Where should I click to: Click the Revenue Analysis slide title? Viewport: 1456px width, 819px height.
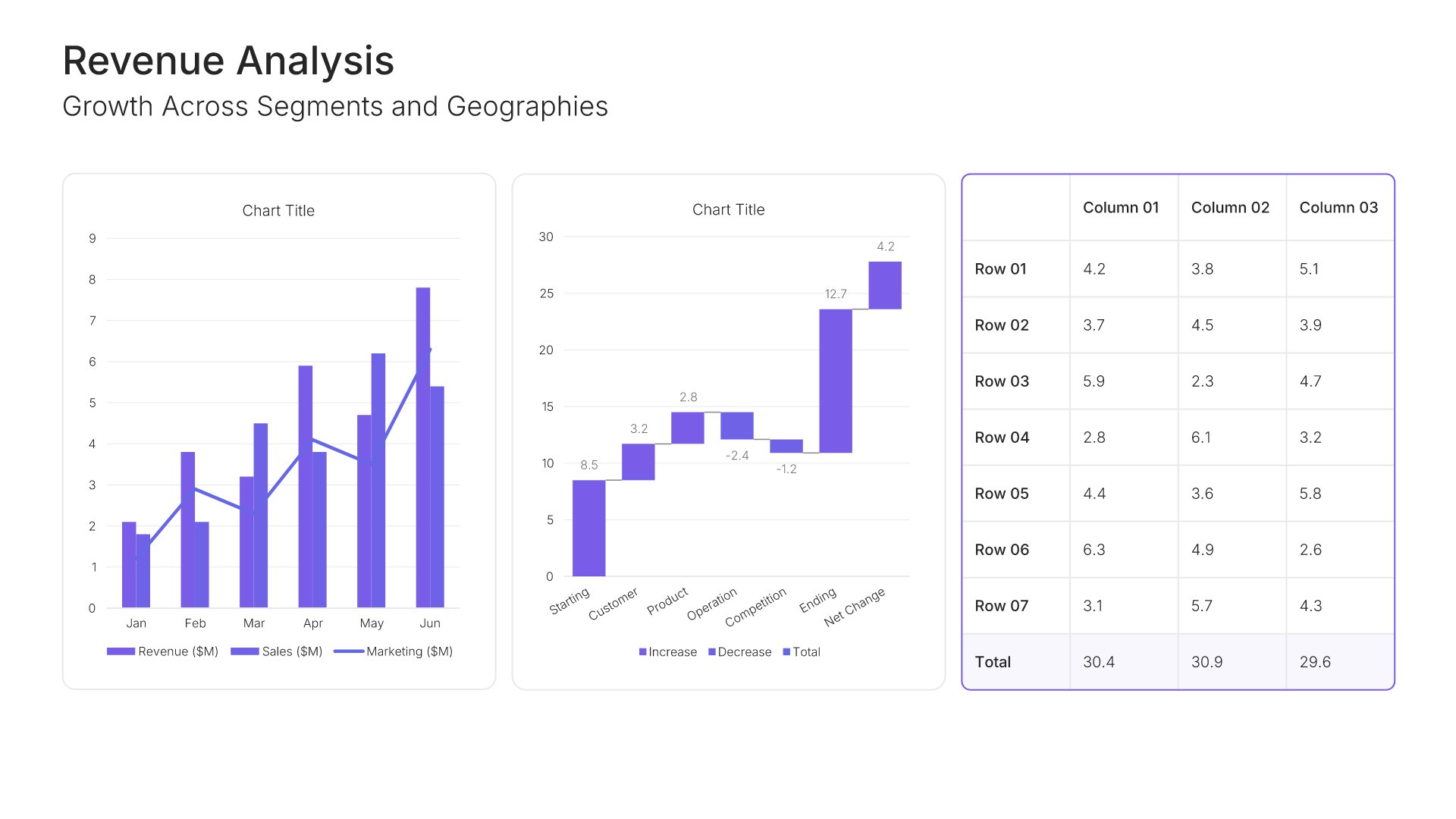click(228, 61)
